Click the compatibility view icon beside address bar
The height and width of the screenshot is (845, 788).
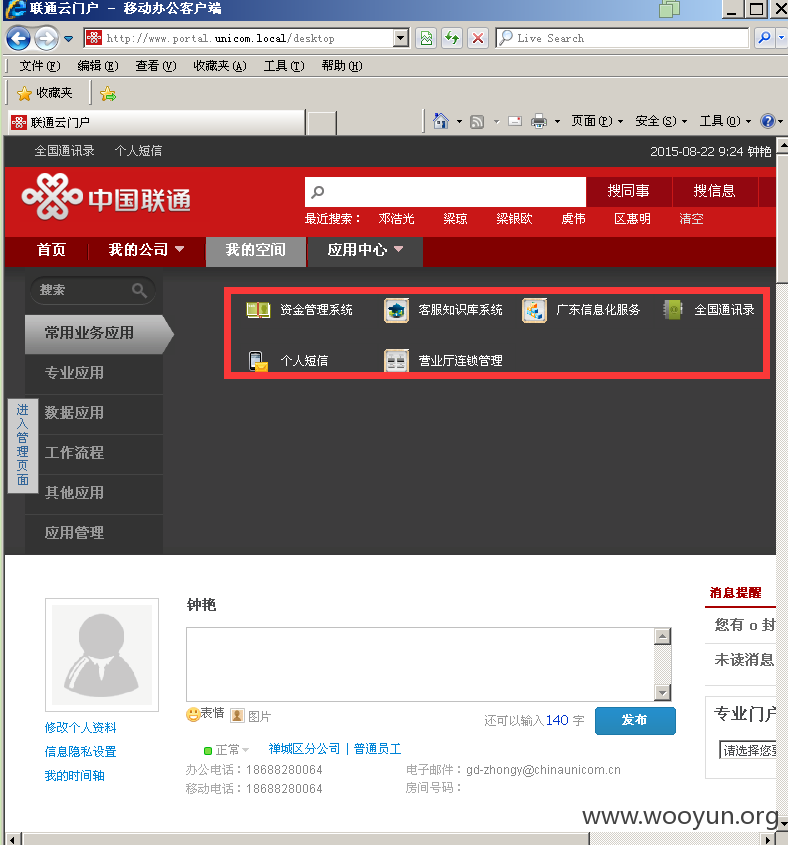point(426,38)
